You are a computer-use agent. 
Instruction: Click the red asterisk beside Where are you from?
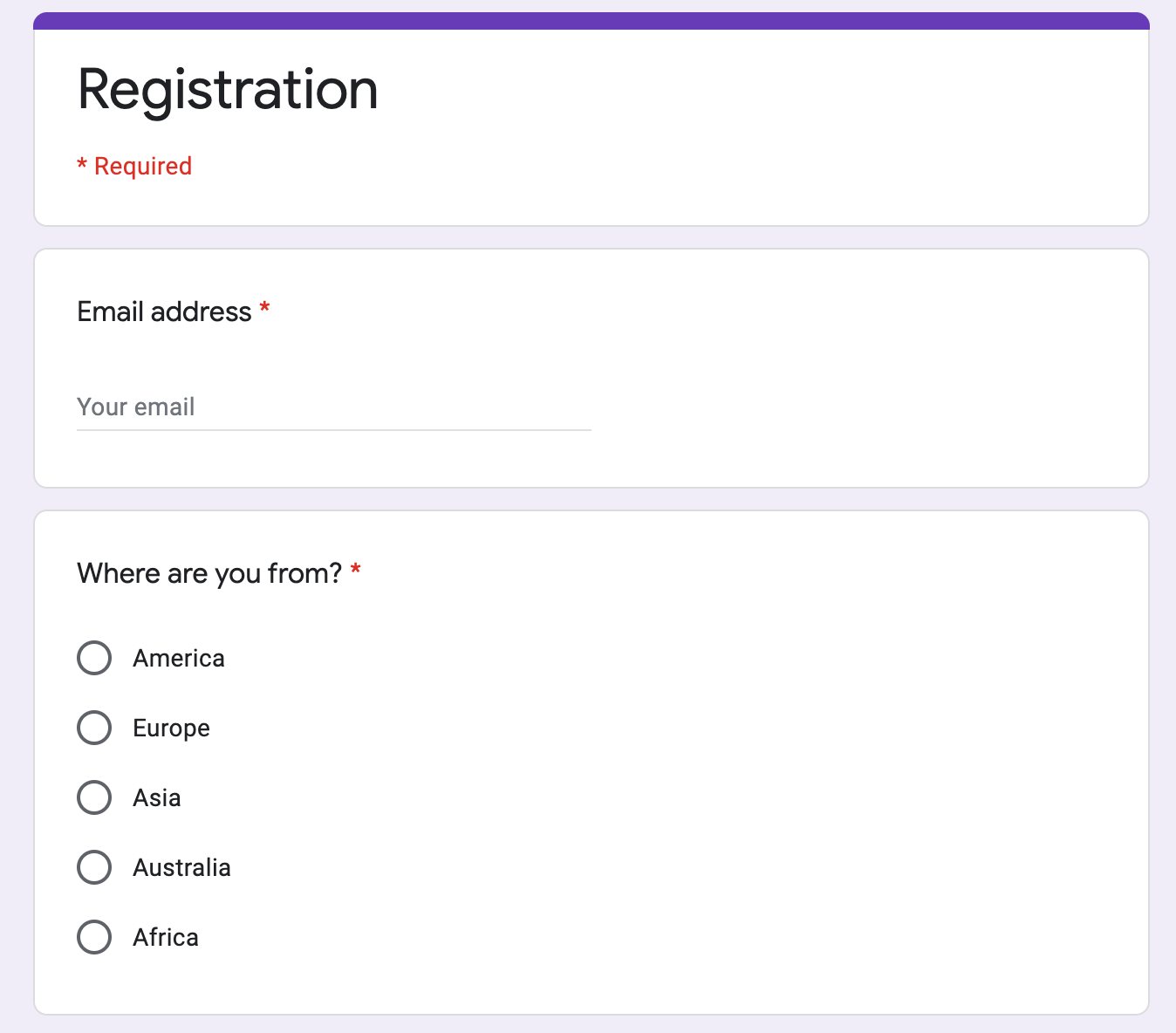tap(356, 570)
